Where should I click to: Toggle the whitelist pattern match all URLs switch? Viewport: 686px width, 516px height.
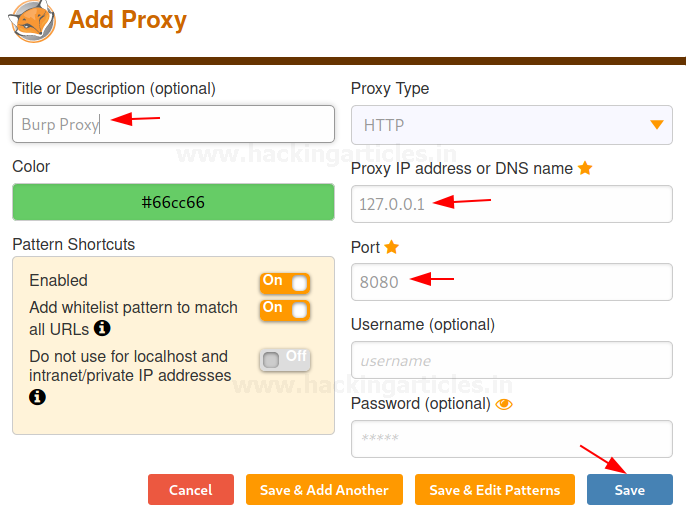click(x=284, y=310)
